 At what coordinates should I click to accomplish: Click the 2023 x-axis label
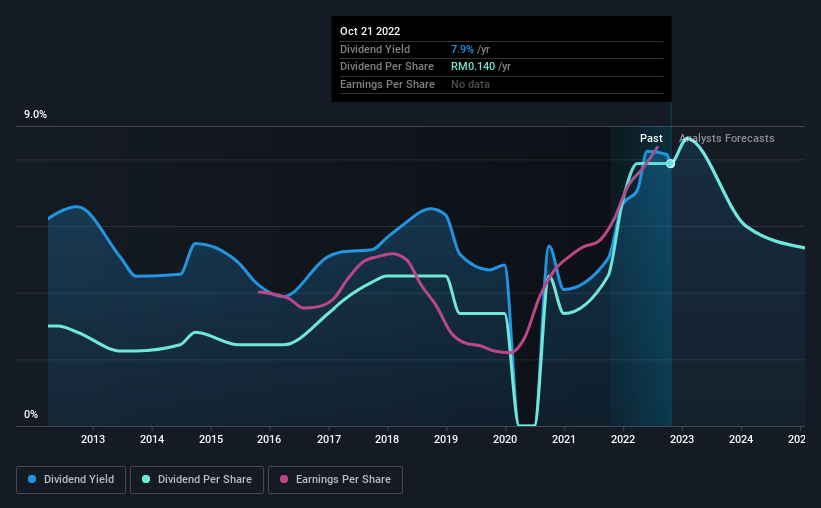click(682, 439)
